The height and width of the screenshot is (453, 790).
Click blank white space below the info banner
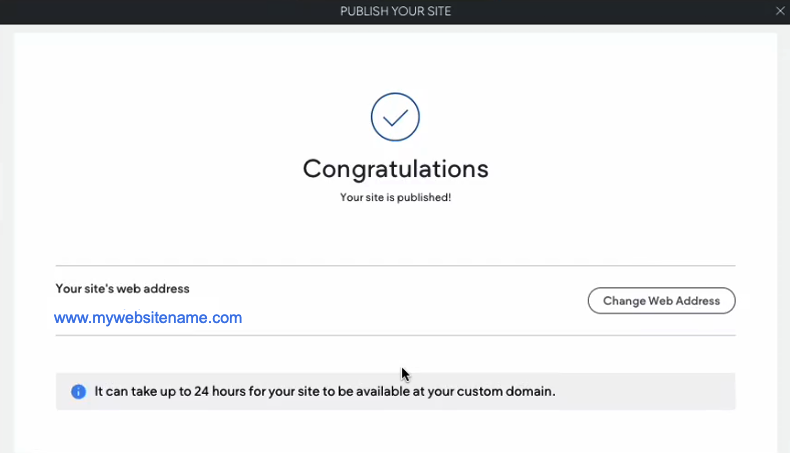tap(396, 431)
